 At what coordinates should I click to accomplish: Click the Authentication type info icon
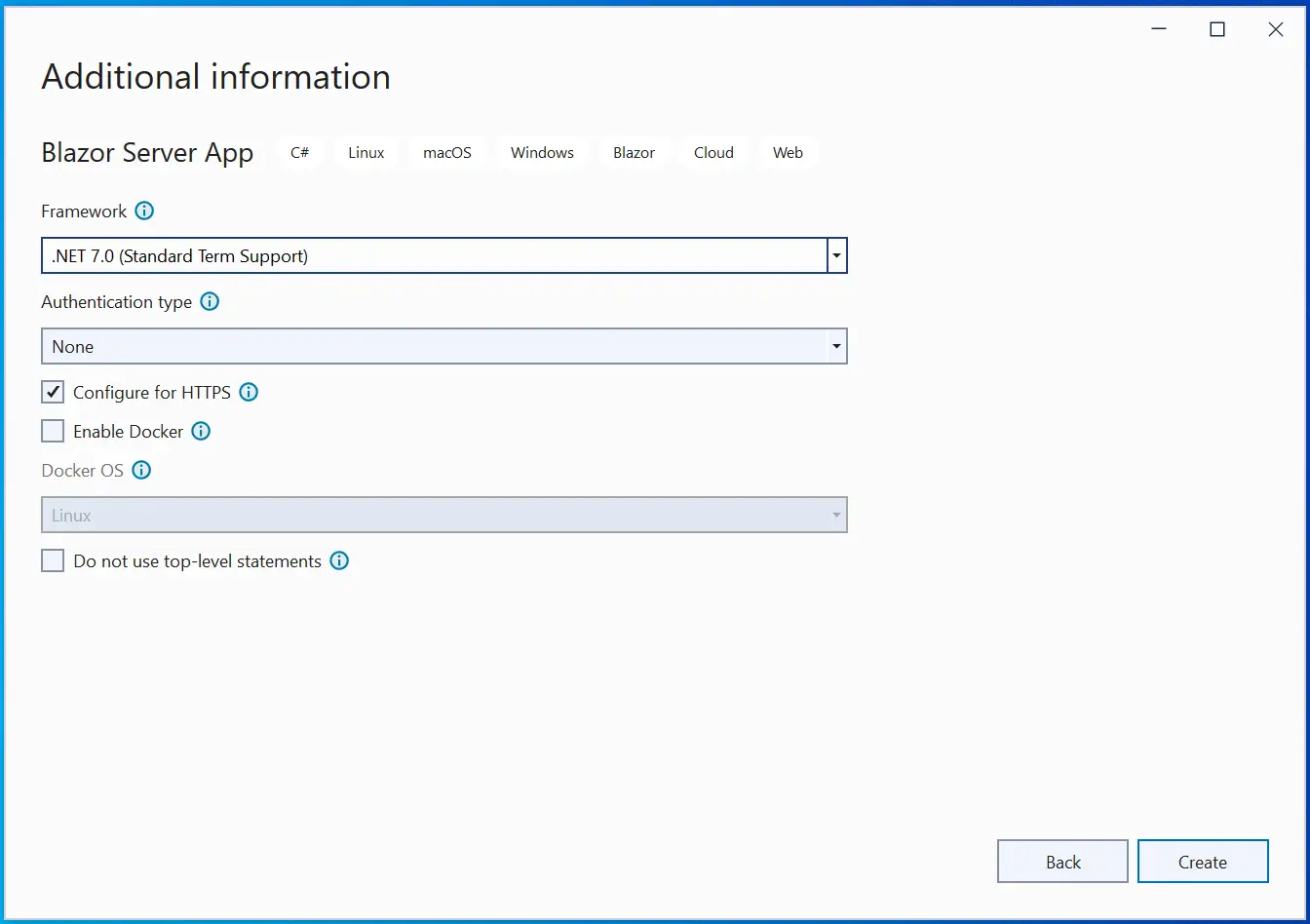[x=209, y=301]
